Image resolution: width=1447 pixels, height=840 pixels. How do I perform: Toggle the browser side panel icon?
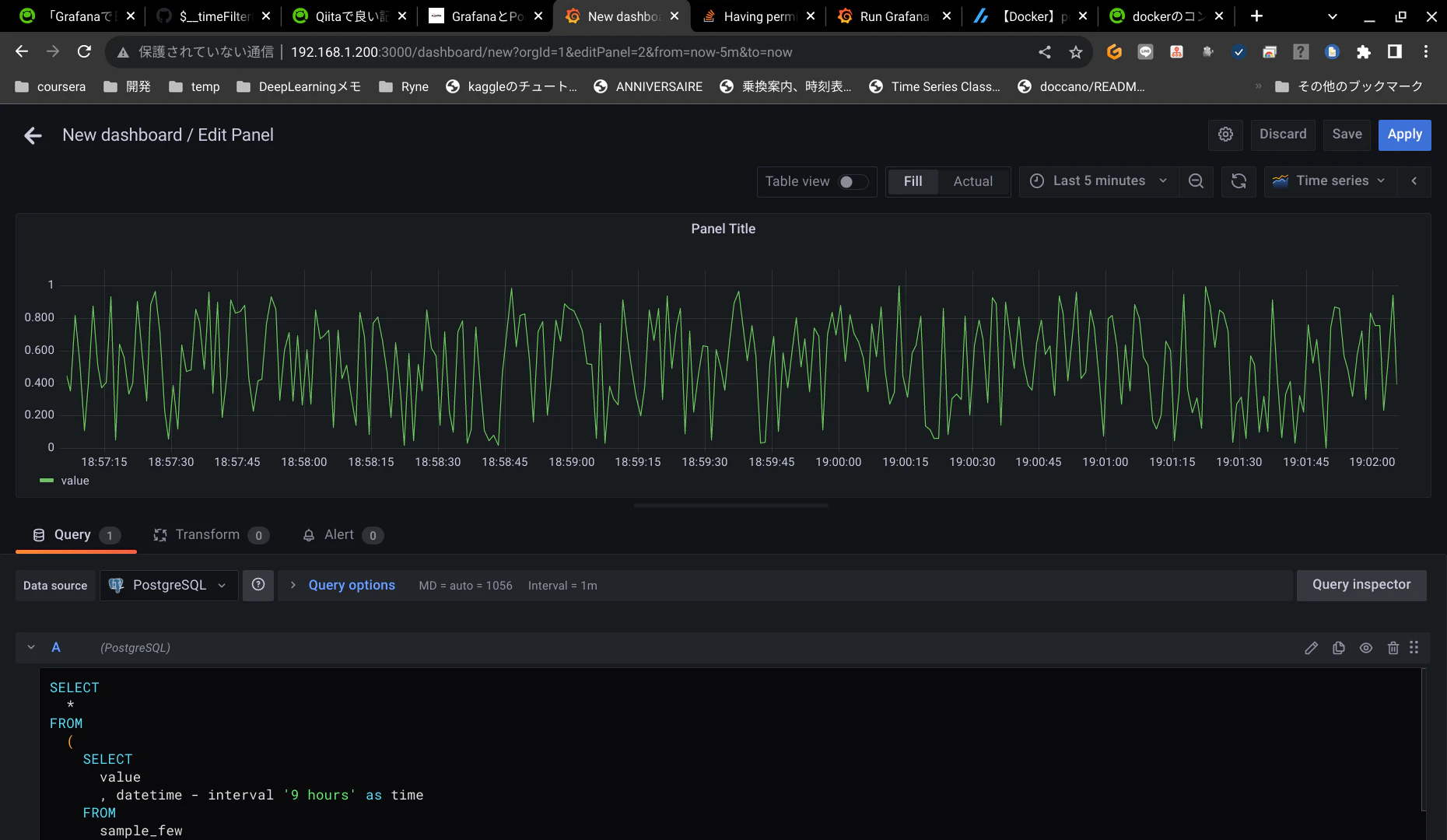(x=1395, y=52)
